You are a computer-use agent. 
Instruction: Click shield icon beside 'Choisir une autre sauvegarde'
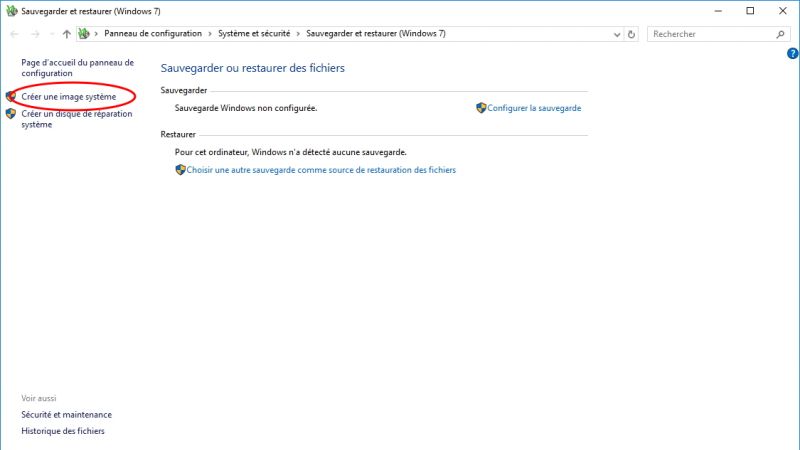click(180, 169)
